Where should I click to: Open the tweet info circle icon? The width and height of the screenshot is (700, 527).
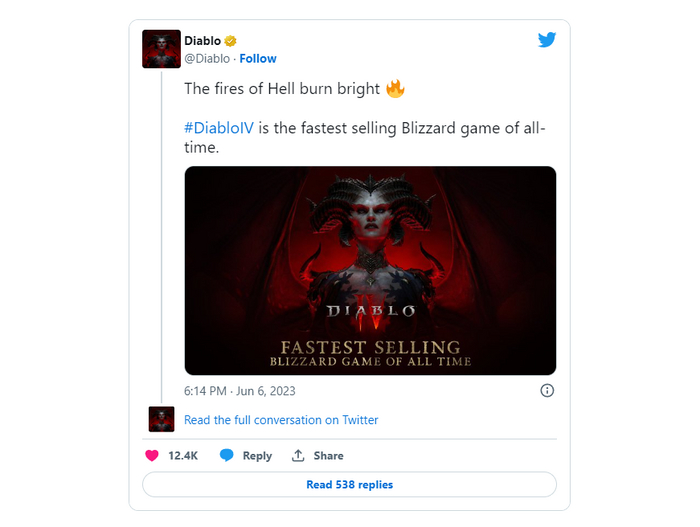547,390
